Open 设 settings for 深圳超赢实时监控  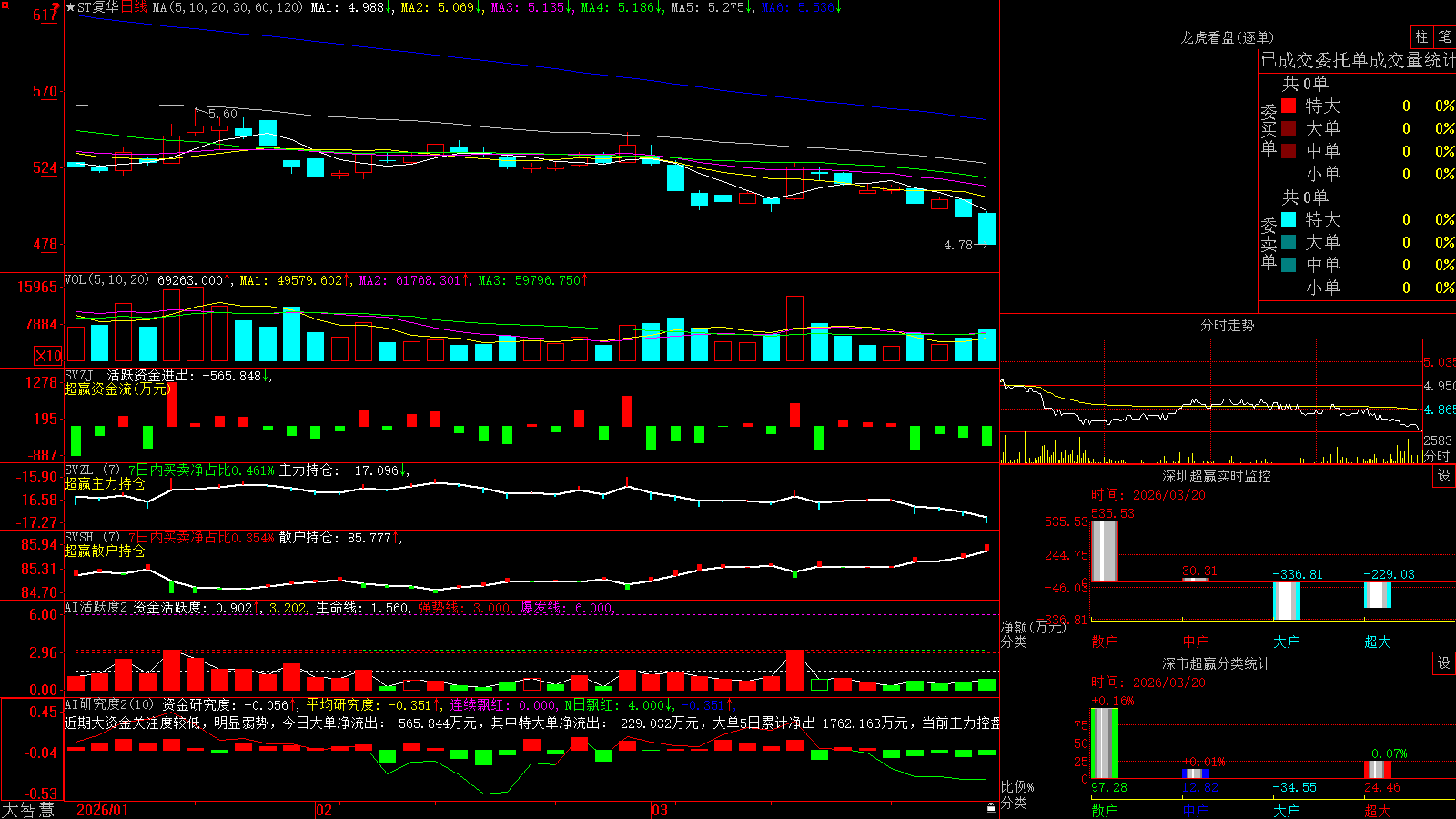1444,476
